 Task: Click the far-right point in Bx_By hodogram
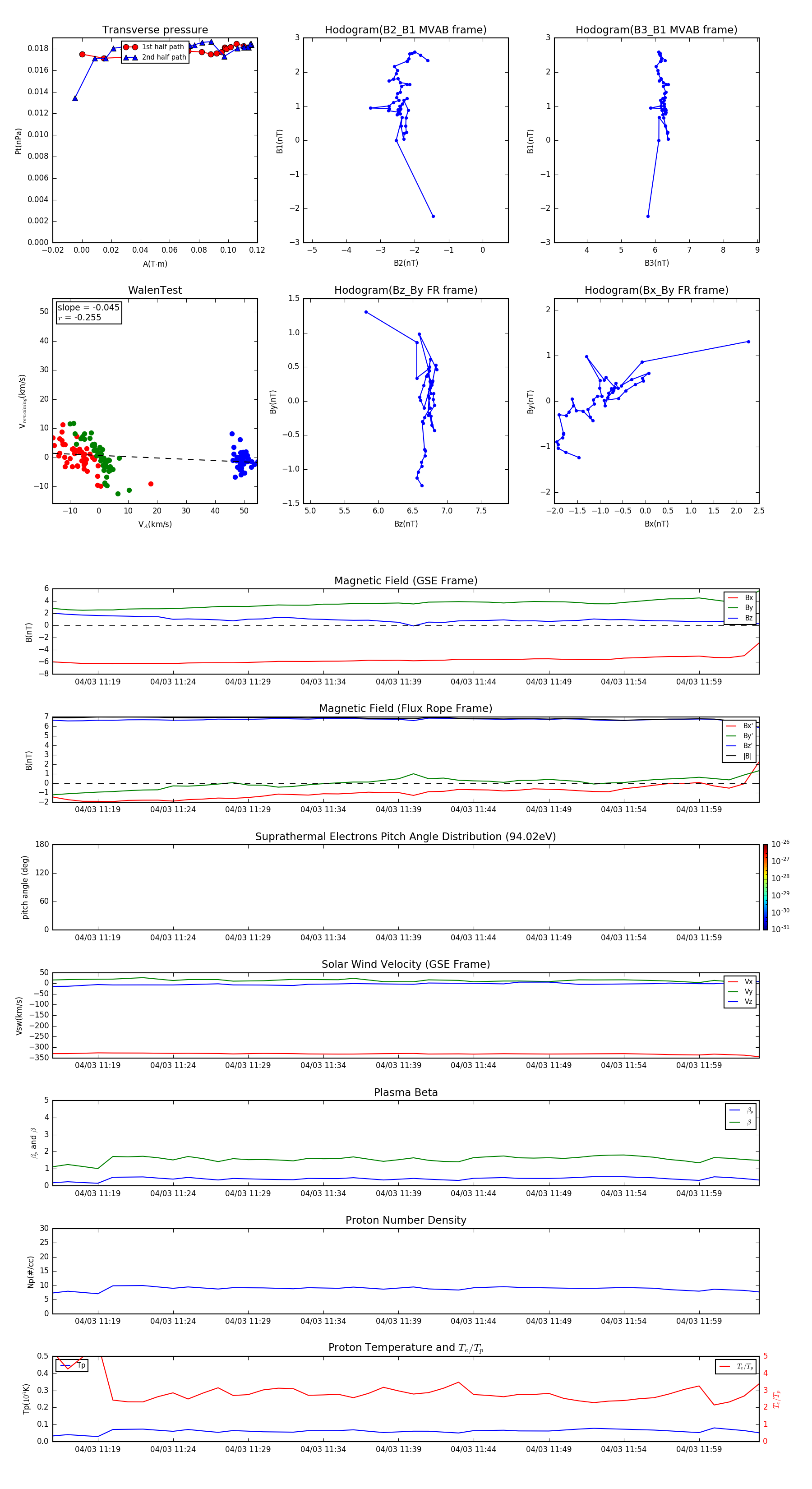tap(748, 342)
